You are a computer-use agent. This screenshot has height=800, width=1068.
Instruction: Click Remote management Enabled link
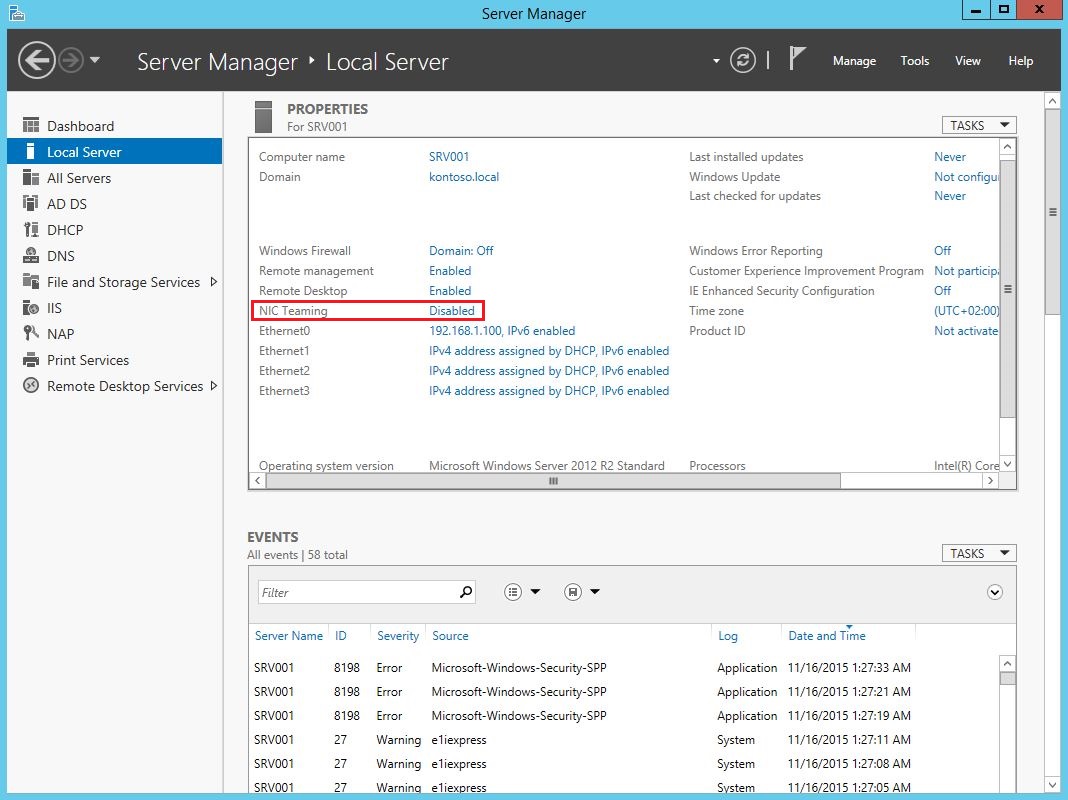point(450,270)
